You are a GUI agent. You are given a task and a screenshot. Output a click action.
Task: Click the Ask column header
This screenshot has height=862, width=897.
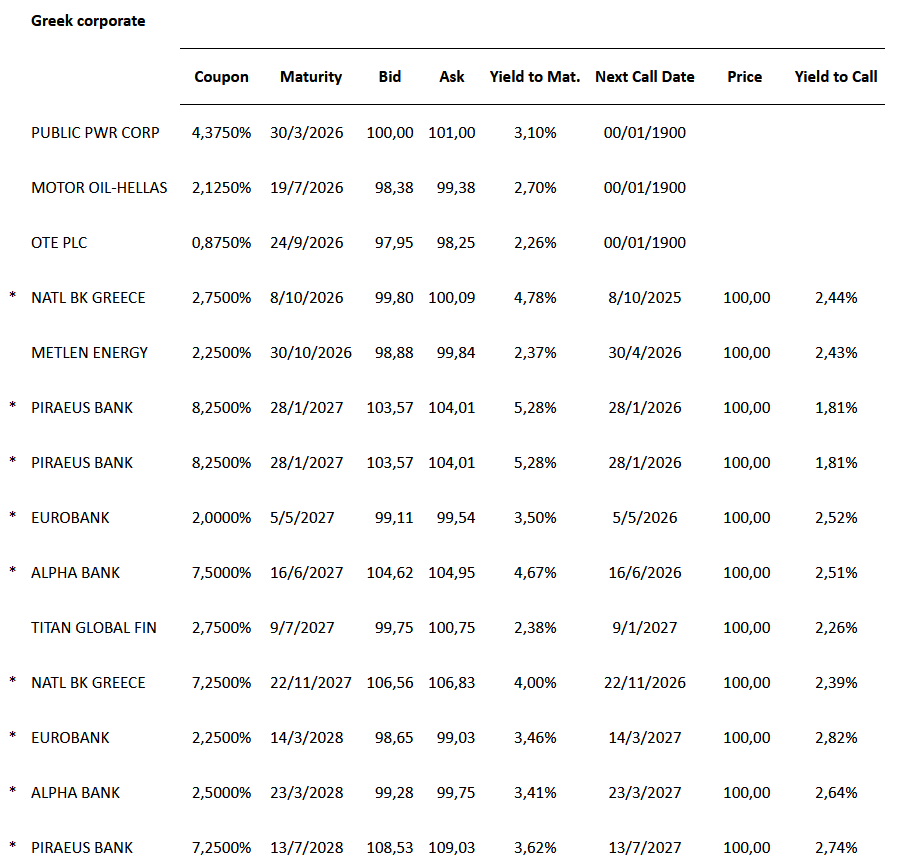coord(452,77)
